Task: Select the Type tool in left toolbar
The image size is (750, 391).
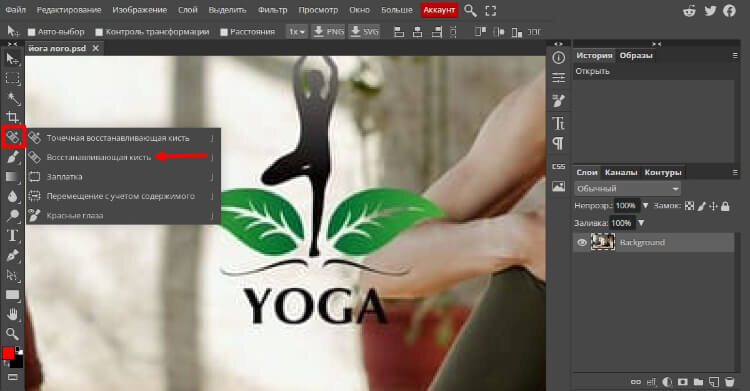Action: pos(12,235)
